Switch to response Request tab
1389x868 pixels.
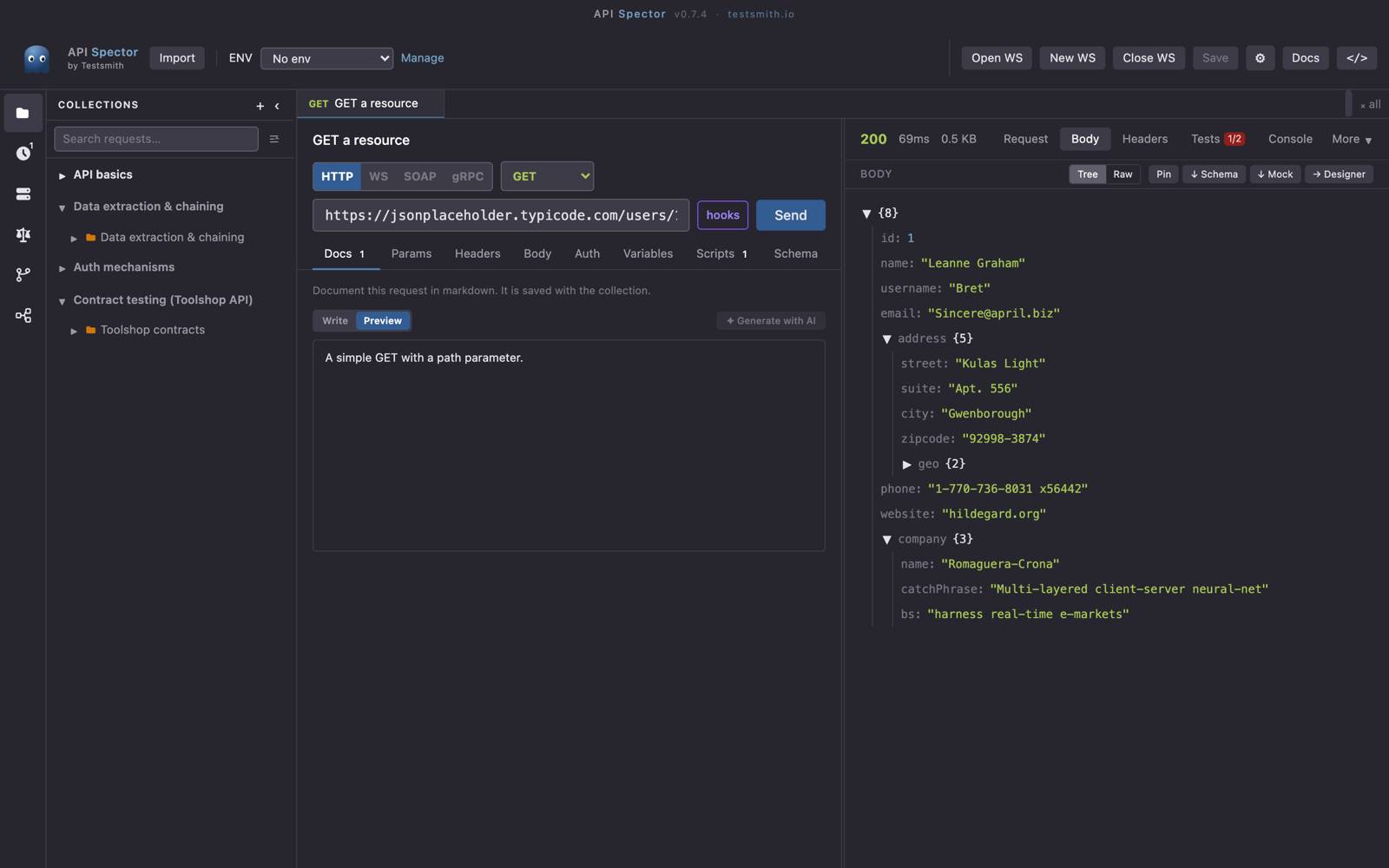click(x=1025, y=139)
